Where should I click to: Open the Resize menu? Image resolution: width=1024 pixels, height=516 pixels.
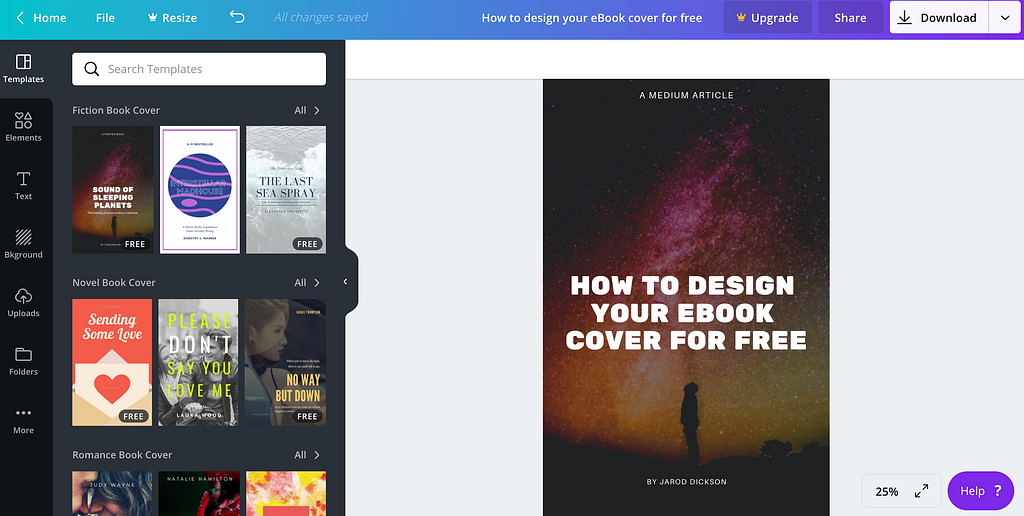[173, 18]
